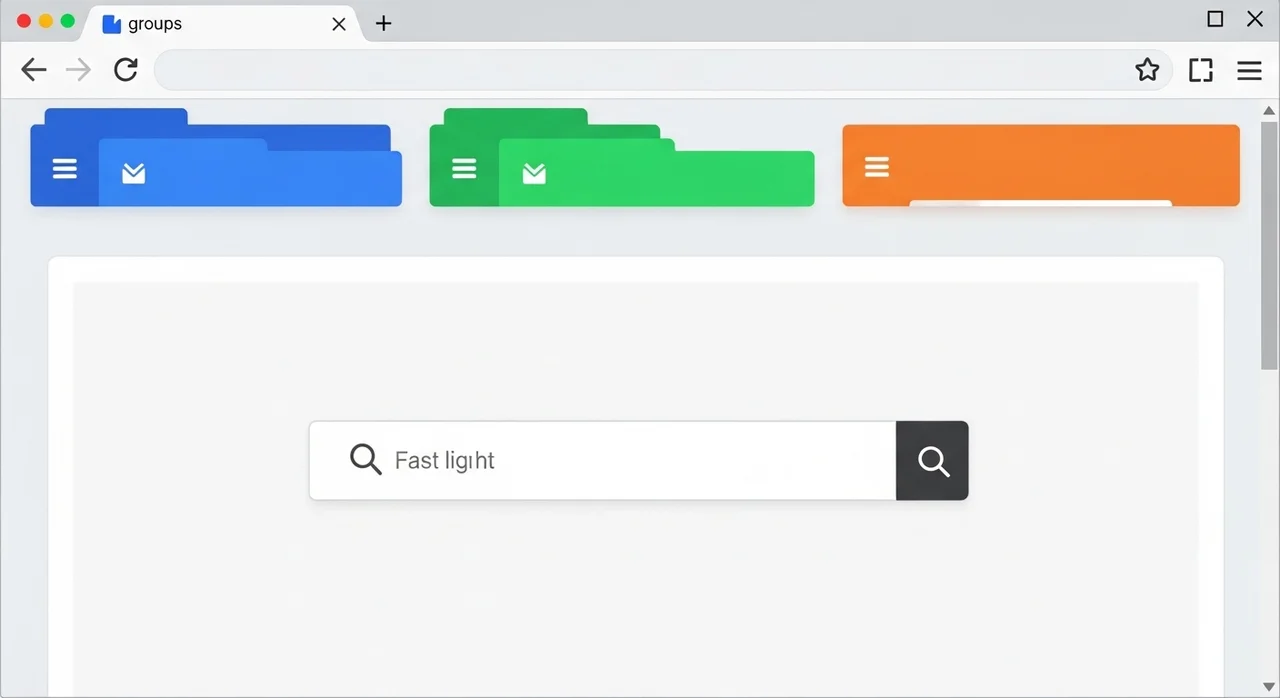Open a new tab with plus button
Image resolution: width=1280 pixels, height=698 pixels.
(383, 24)
